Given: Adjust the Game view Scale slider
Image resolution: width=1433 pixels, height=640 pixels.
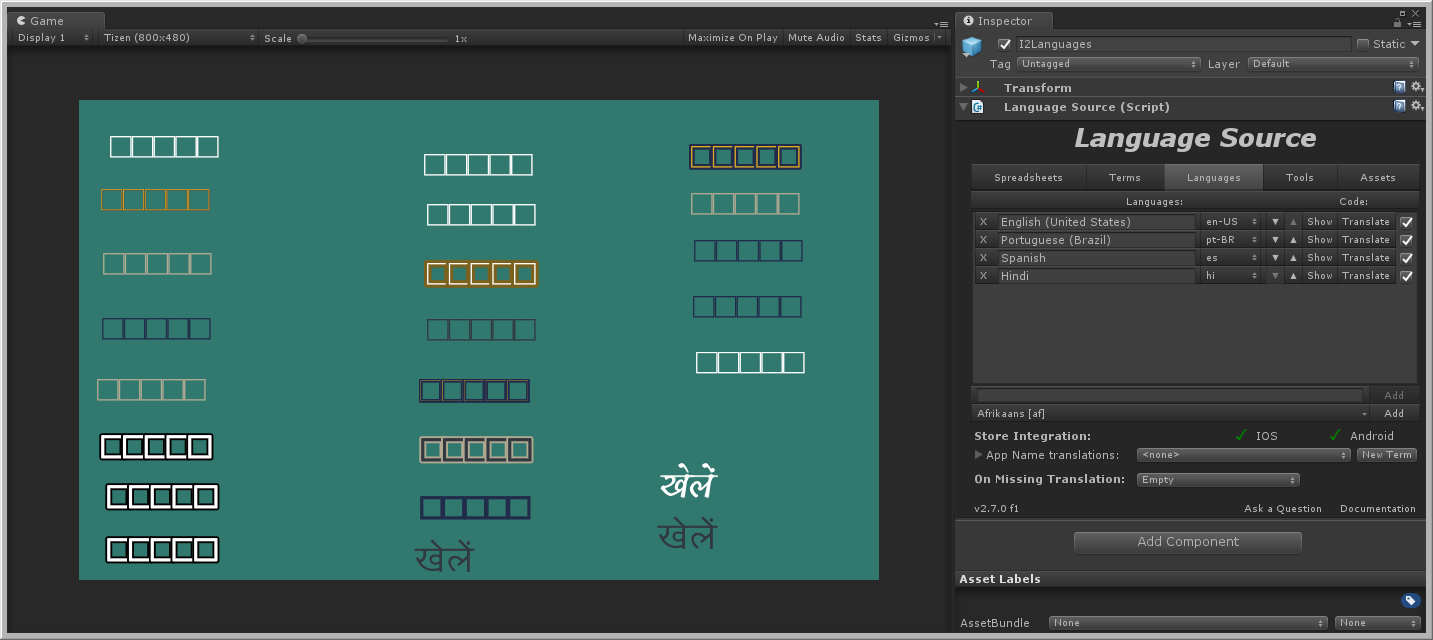Looking at the screenshot, I should tap(303, 38).
